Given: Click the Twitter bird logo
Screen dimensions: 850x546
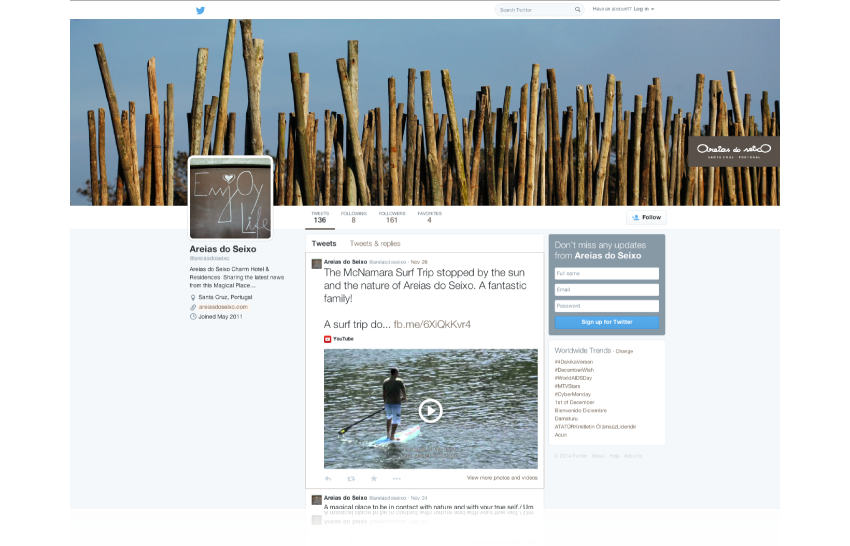Looking at the screenshot, I should (200, 10).
